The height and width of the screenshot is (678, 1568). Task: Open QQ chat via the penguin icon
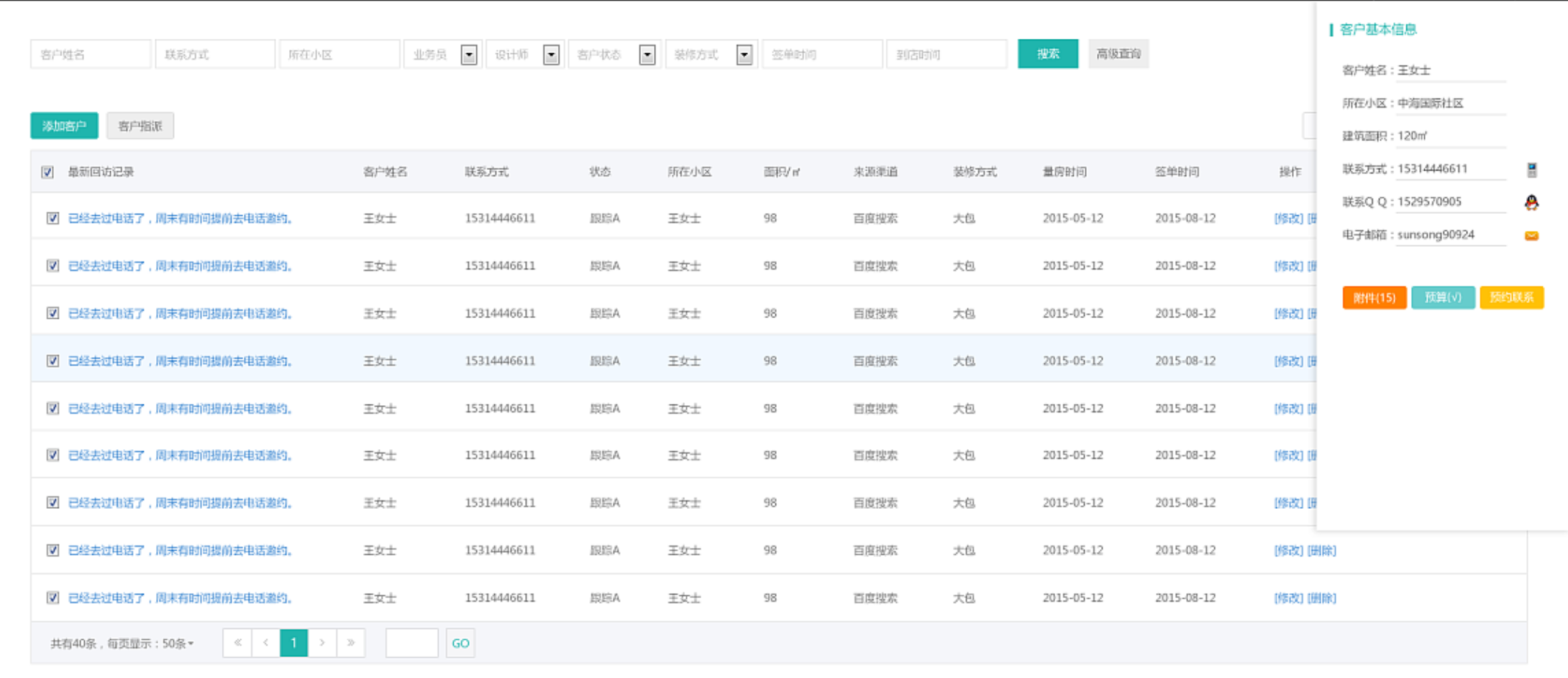[1531, 202]
